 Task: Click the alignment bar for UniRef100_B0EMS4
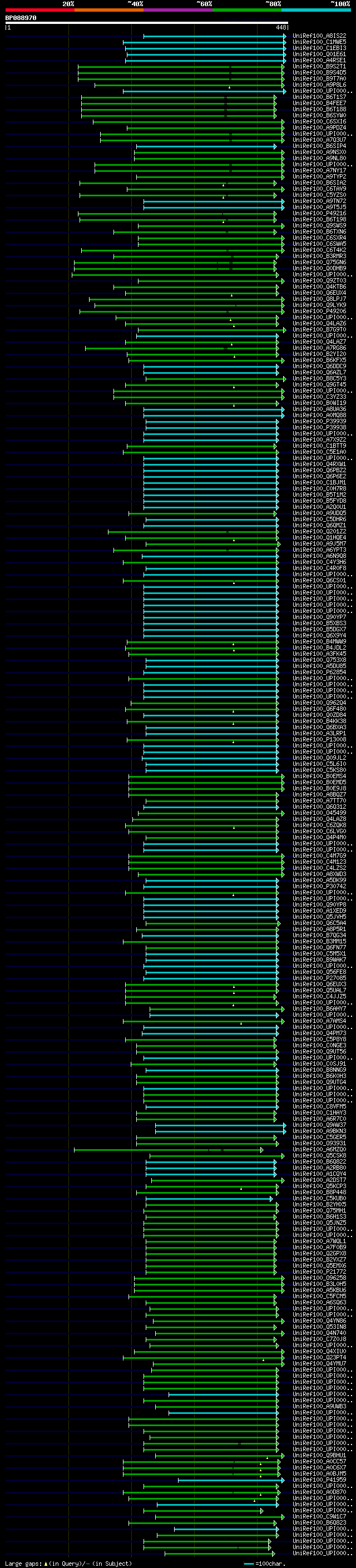[207, 776]
